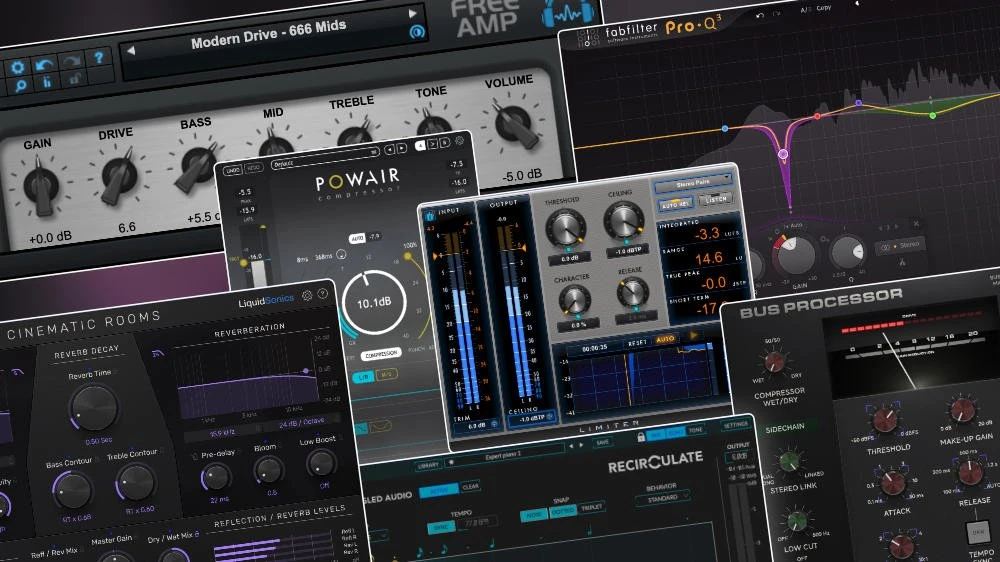Click Bus Processor THRESHOLD knob

tap(885, 419)
